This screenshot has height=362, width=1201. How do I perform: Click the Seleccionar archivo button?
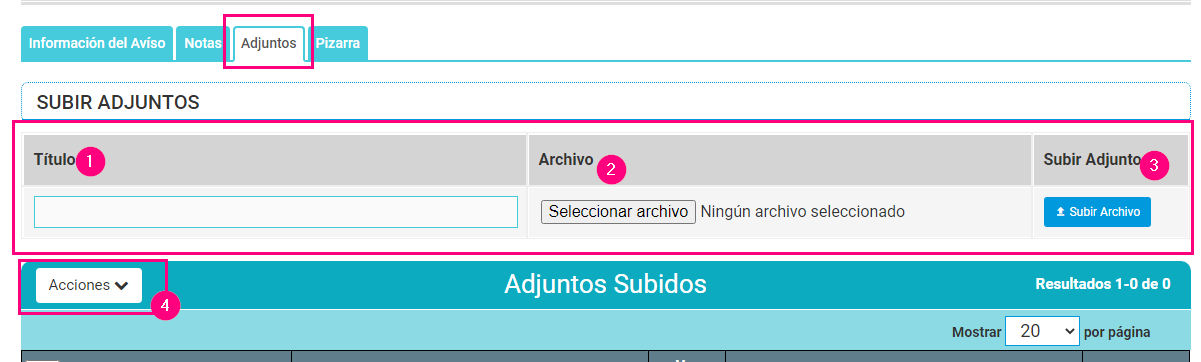618,212
